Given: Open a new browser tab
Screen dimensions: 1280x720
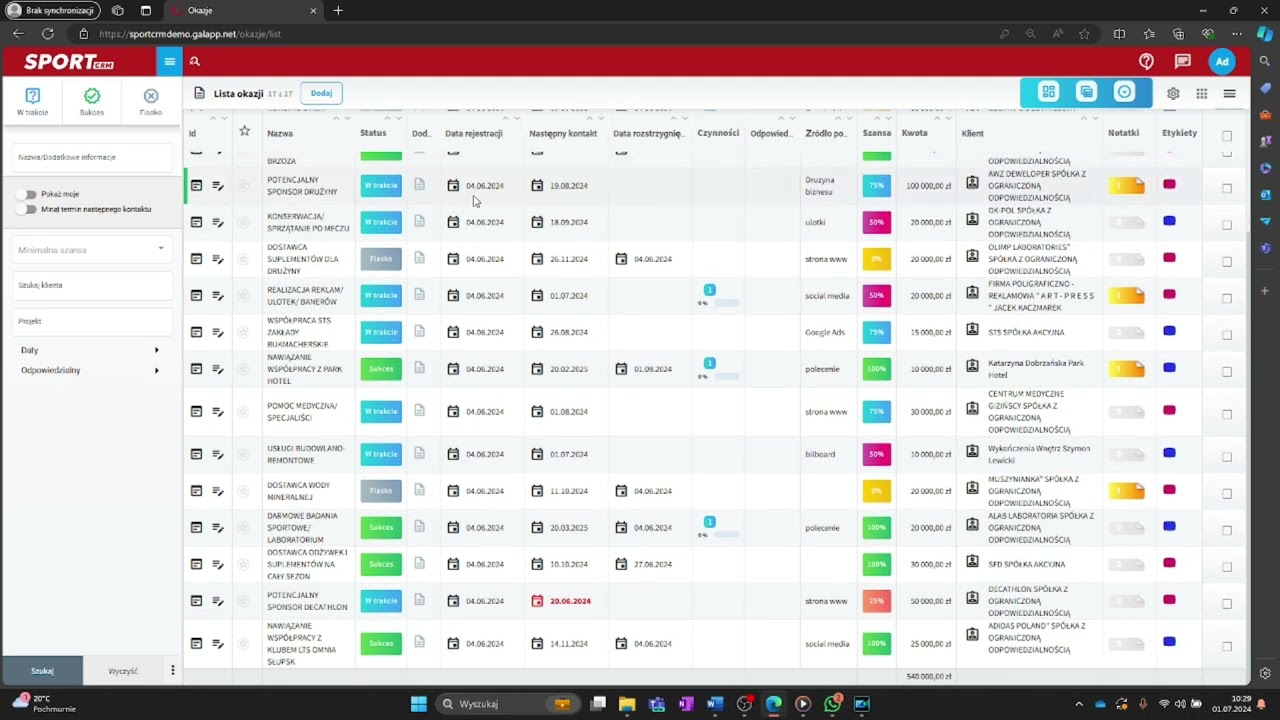Looking at the screenshot, I should click(x=338, y=11).
